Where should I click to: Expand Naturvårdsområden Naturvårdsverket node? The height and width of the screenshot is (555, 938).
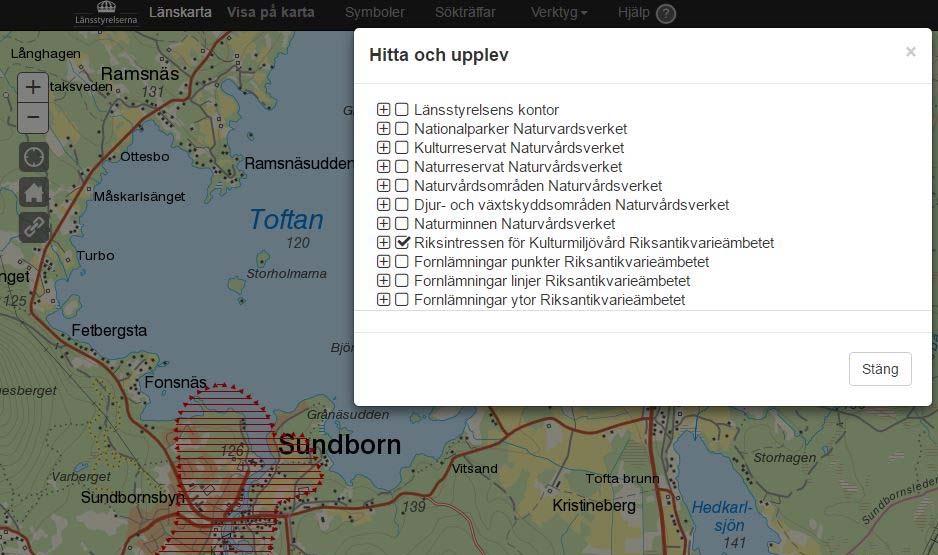pyautogui.click(x=383, y=185)
